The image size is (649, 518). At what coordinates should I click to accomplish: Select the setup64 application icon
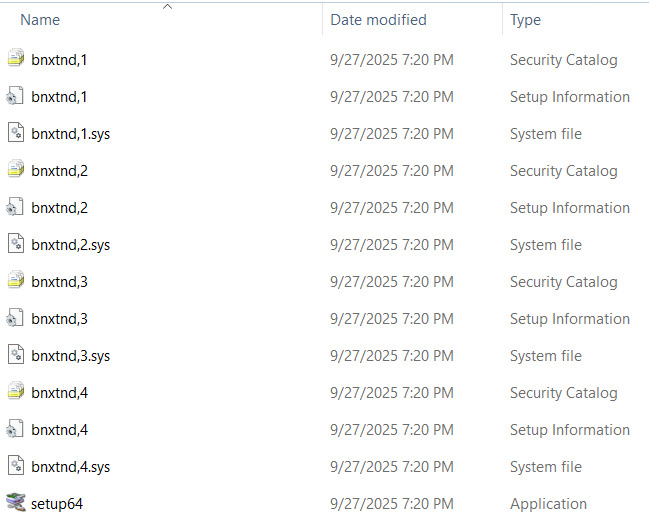tap(15, 503)
